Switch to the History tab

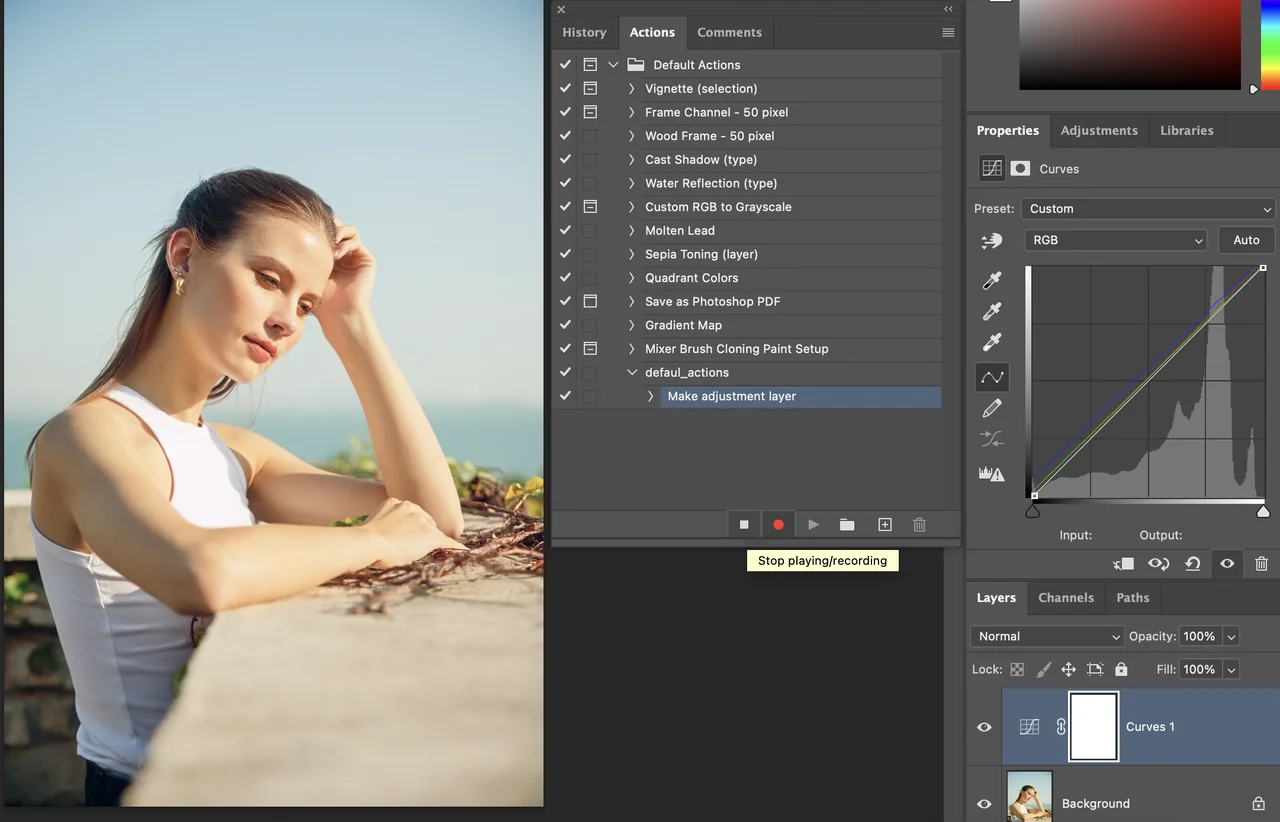coord(584,32)
